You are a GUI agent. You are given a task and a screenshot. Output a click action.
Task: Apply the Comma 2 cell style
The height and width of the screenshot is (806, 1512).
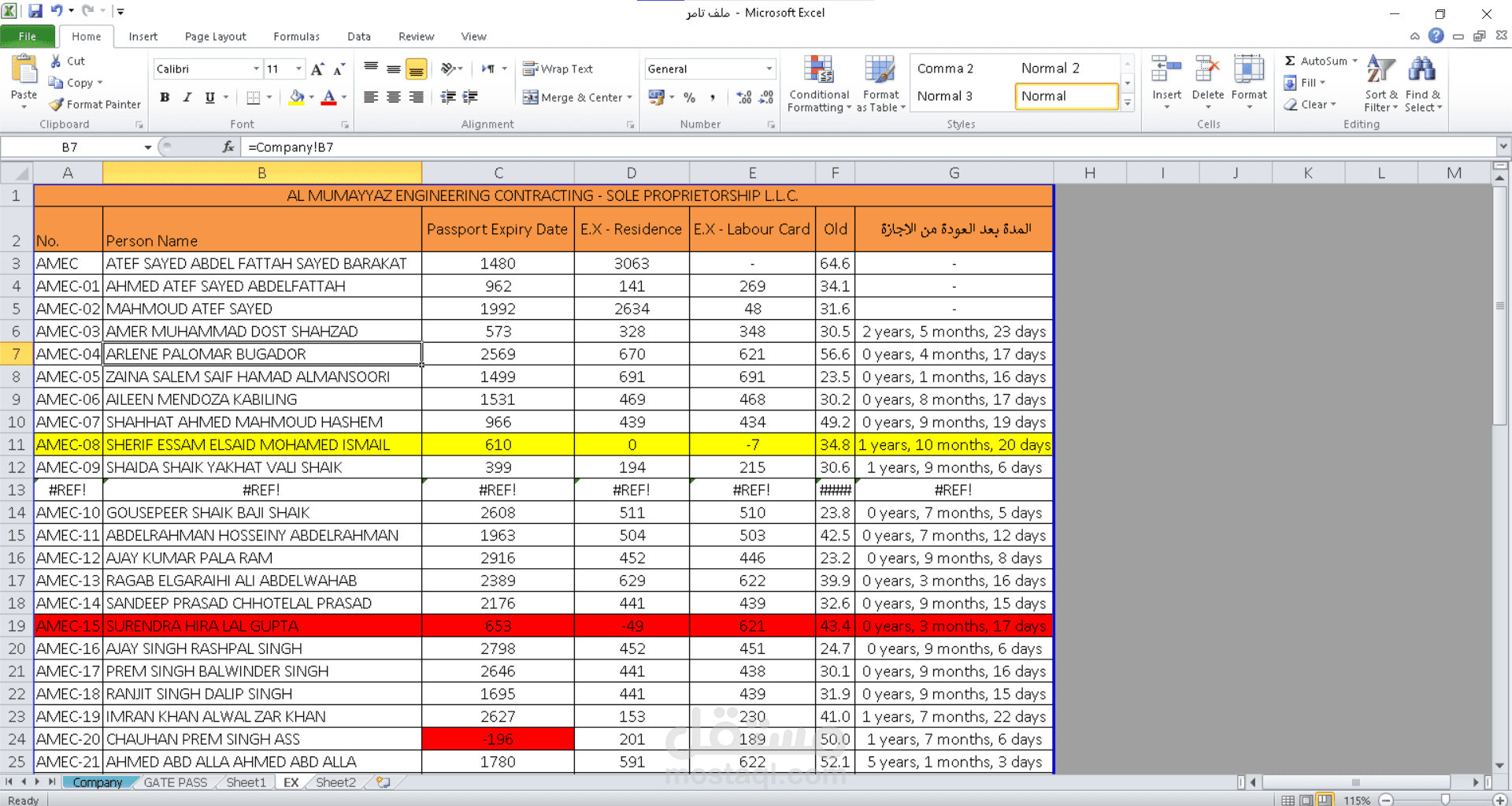(x=945, y=69)
